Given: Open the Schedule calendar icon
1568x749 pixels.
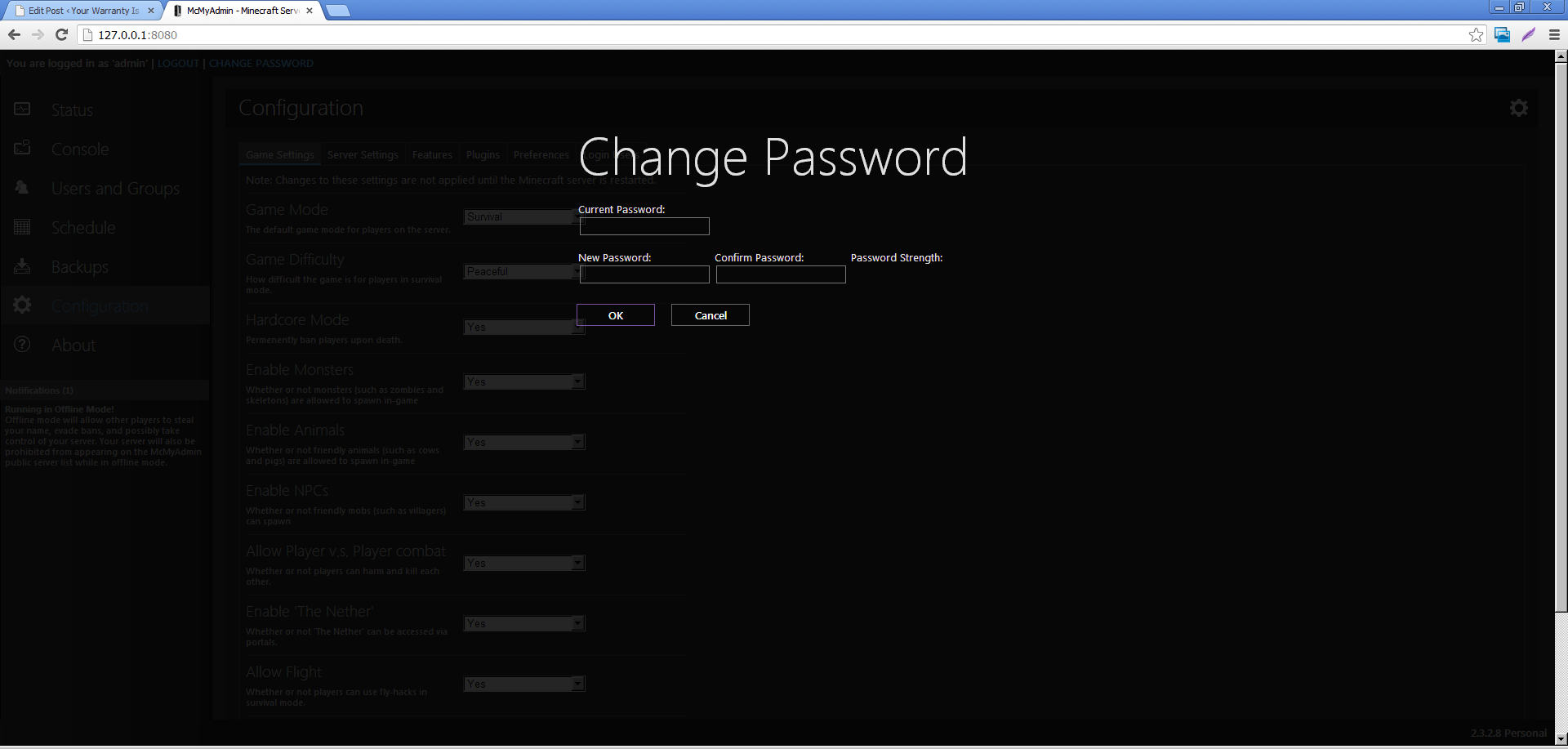Looking at the screenshot, I should (x=22, y=226).
